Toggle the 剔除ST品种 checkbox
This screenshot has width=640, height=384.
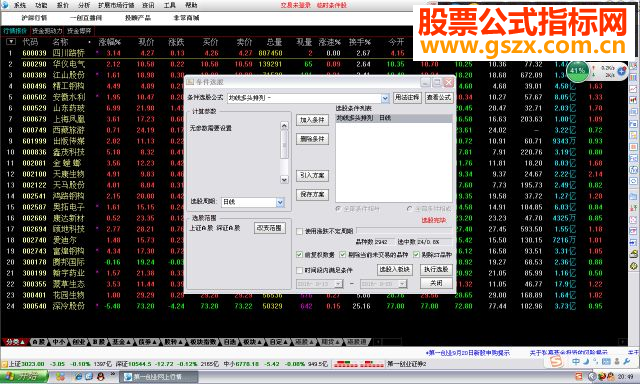tap(416, 255)
